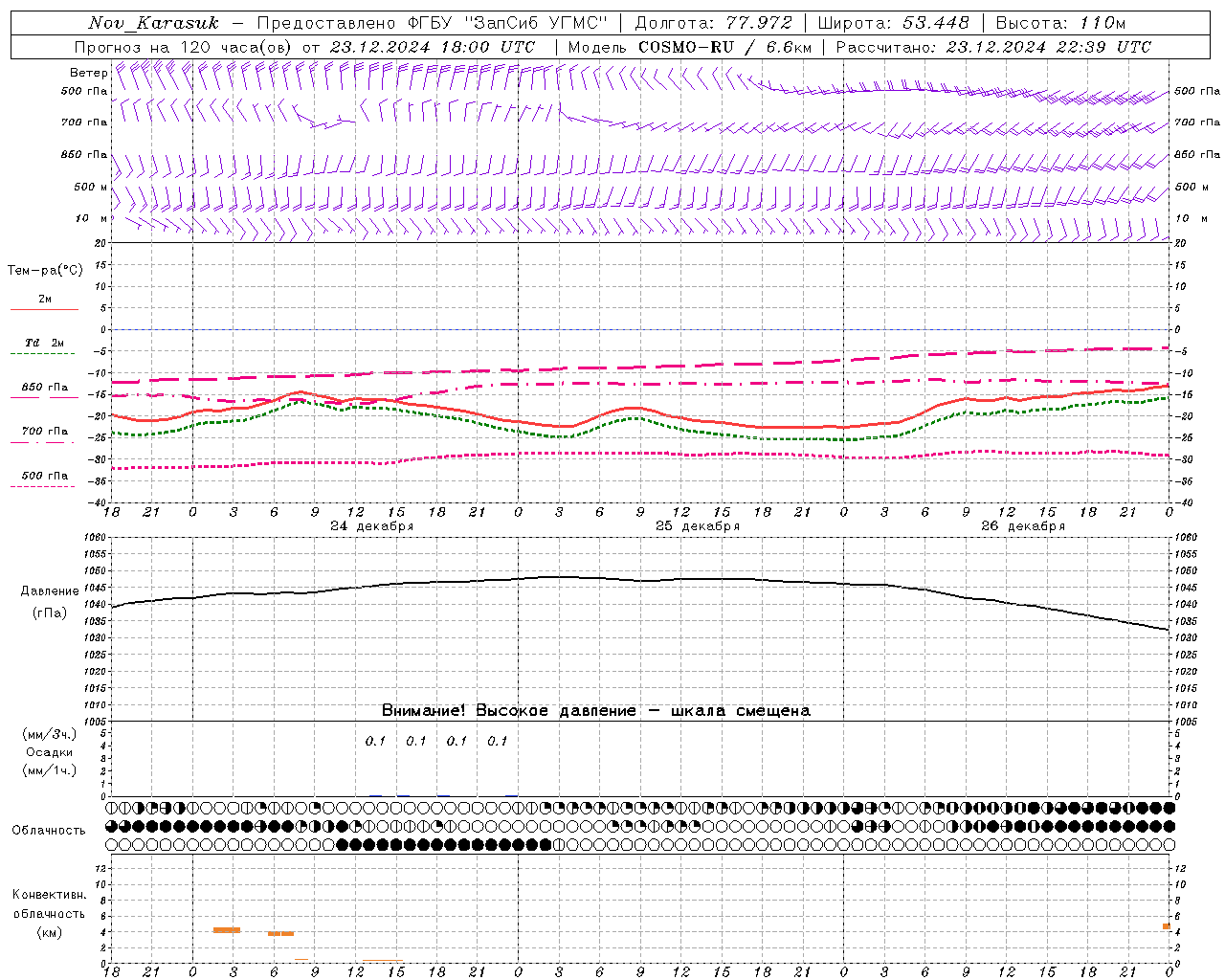
Task: Click the (мм/1ч.) precipitation unit label
Action: (50, 770)
